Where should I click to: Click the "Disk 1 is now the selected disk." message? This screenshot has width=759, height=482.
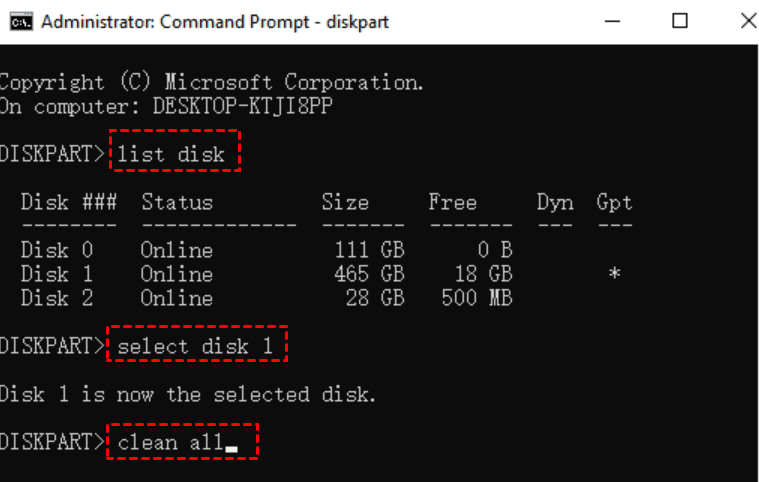click(x=188, y=394)
